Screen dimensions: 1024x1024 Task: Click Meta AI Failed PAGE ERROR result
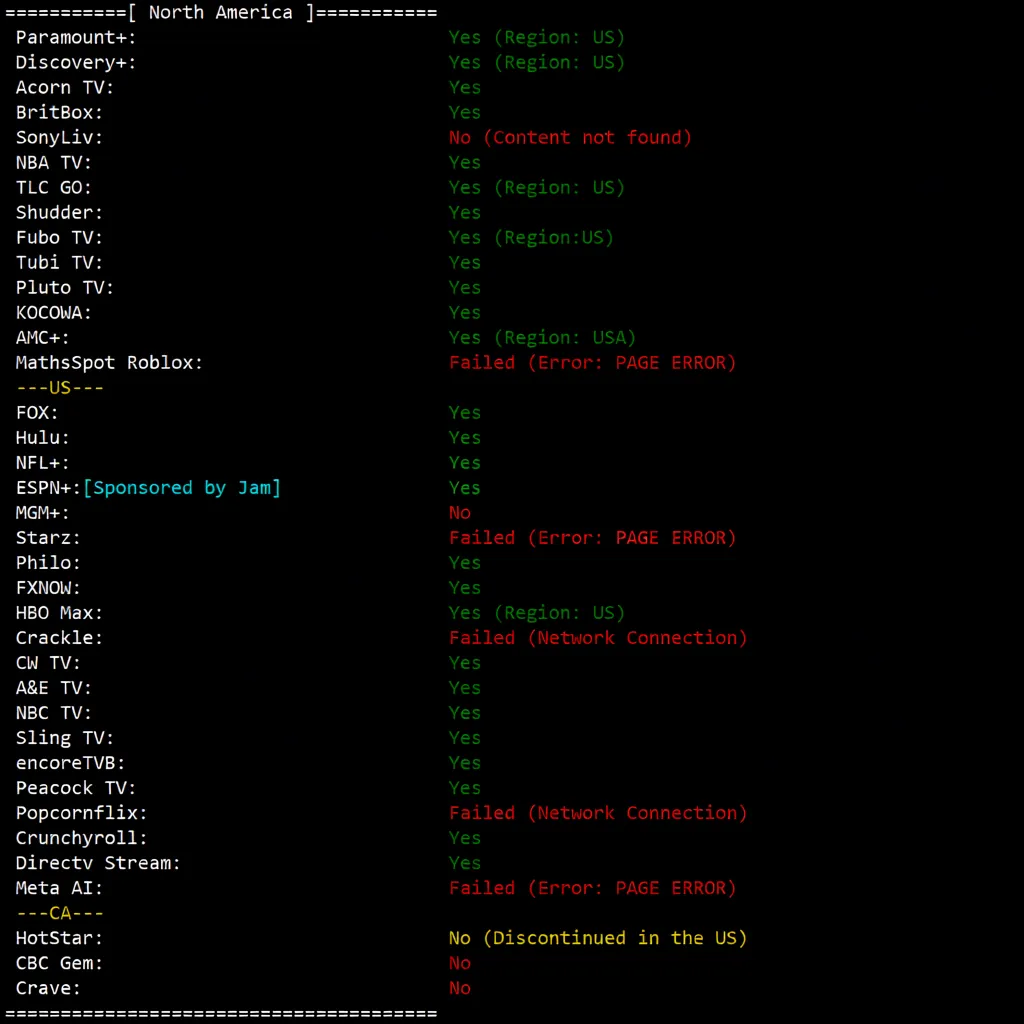coord(592,888)
